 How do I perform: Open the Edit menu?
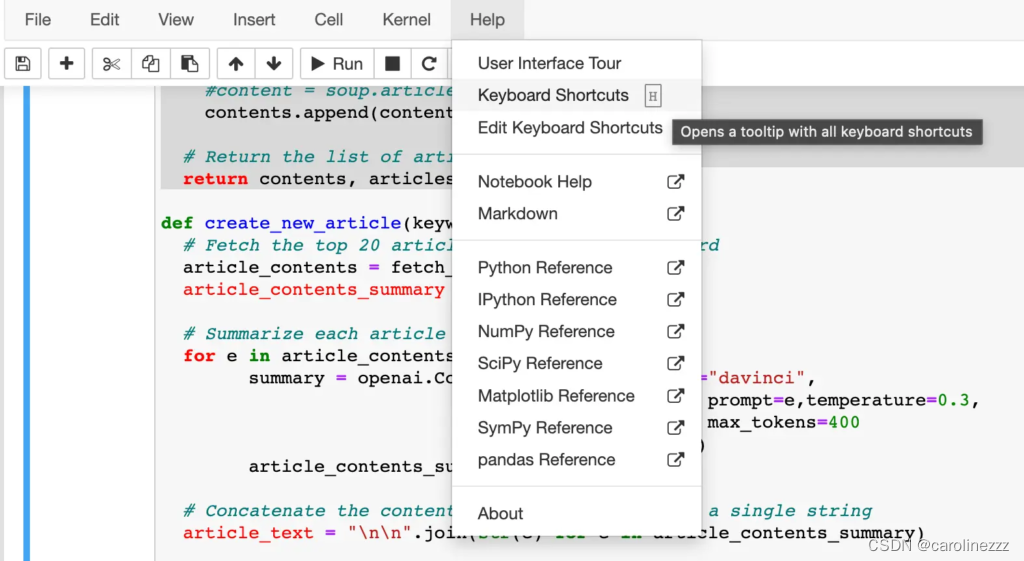(104, 20)
